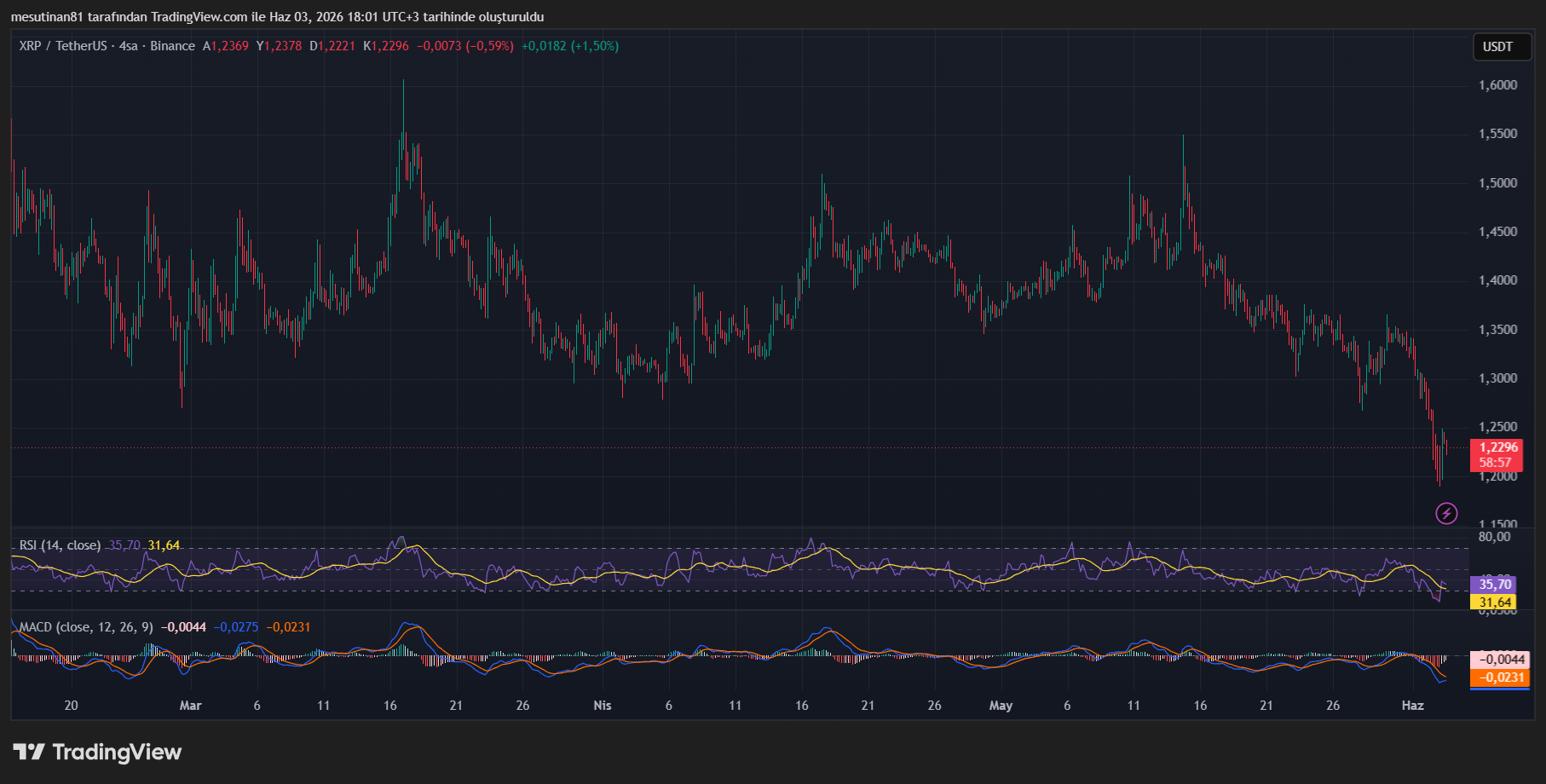Viewport: 1546px width, 784px height.
Task: Click the May label on time axis
Action: pos(1001,706)
